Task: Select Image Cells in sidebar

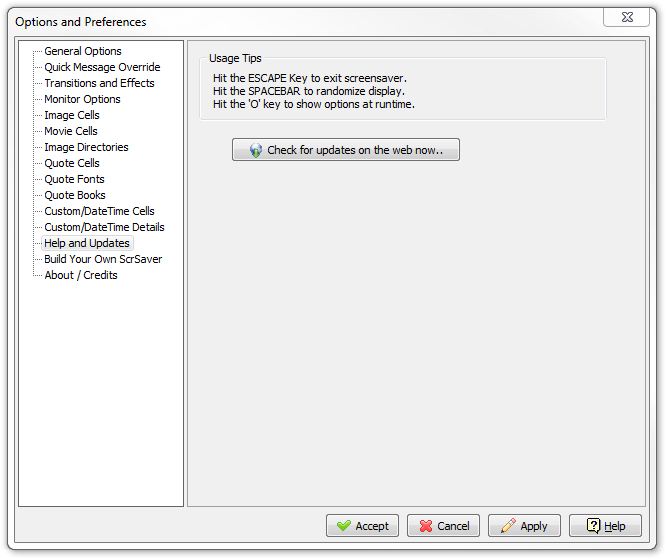Action: coord(72,115)
